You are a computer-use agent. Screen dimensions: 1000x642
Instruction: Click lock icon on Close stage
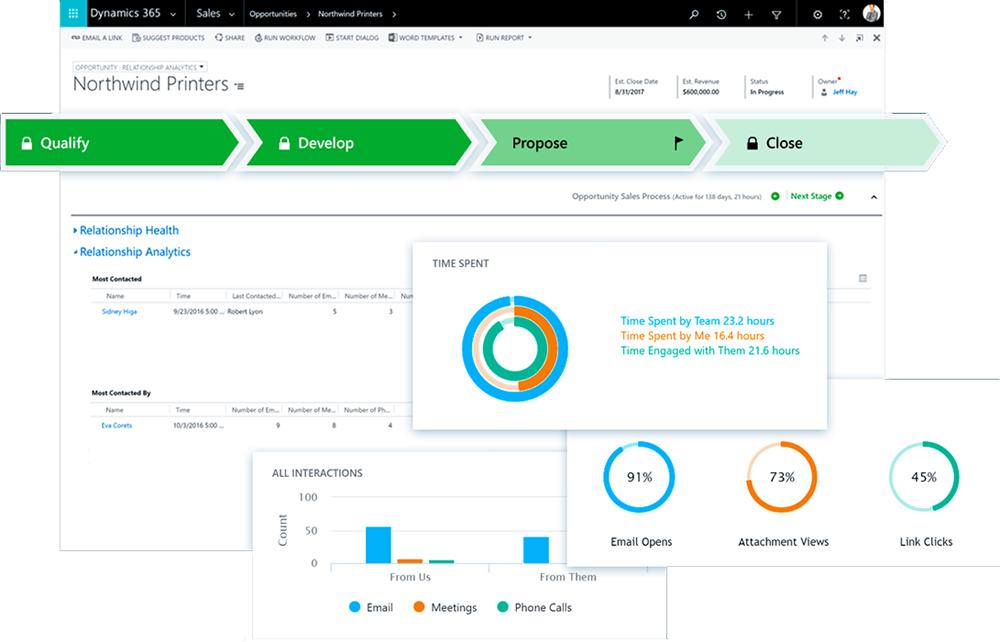(753, 143)
